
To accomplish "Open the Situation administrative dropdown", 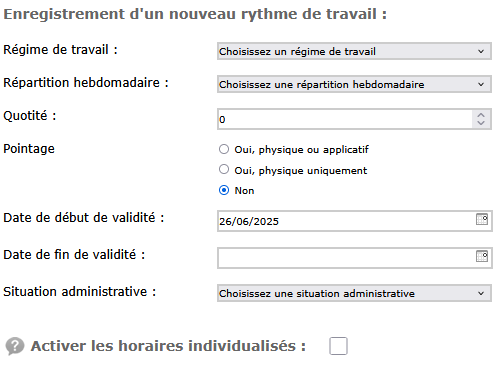I will coord(354,293).
